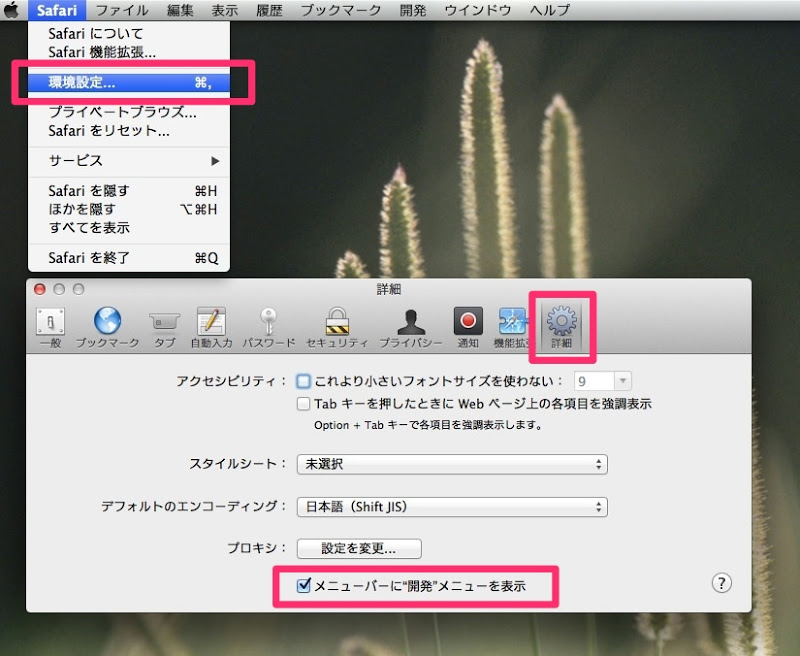Open the ファイル menu
This screenshot has width=800, height=656.
122,10
